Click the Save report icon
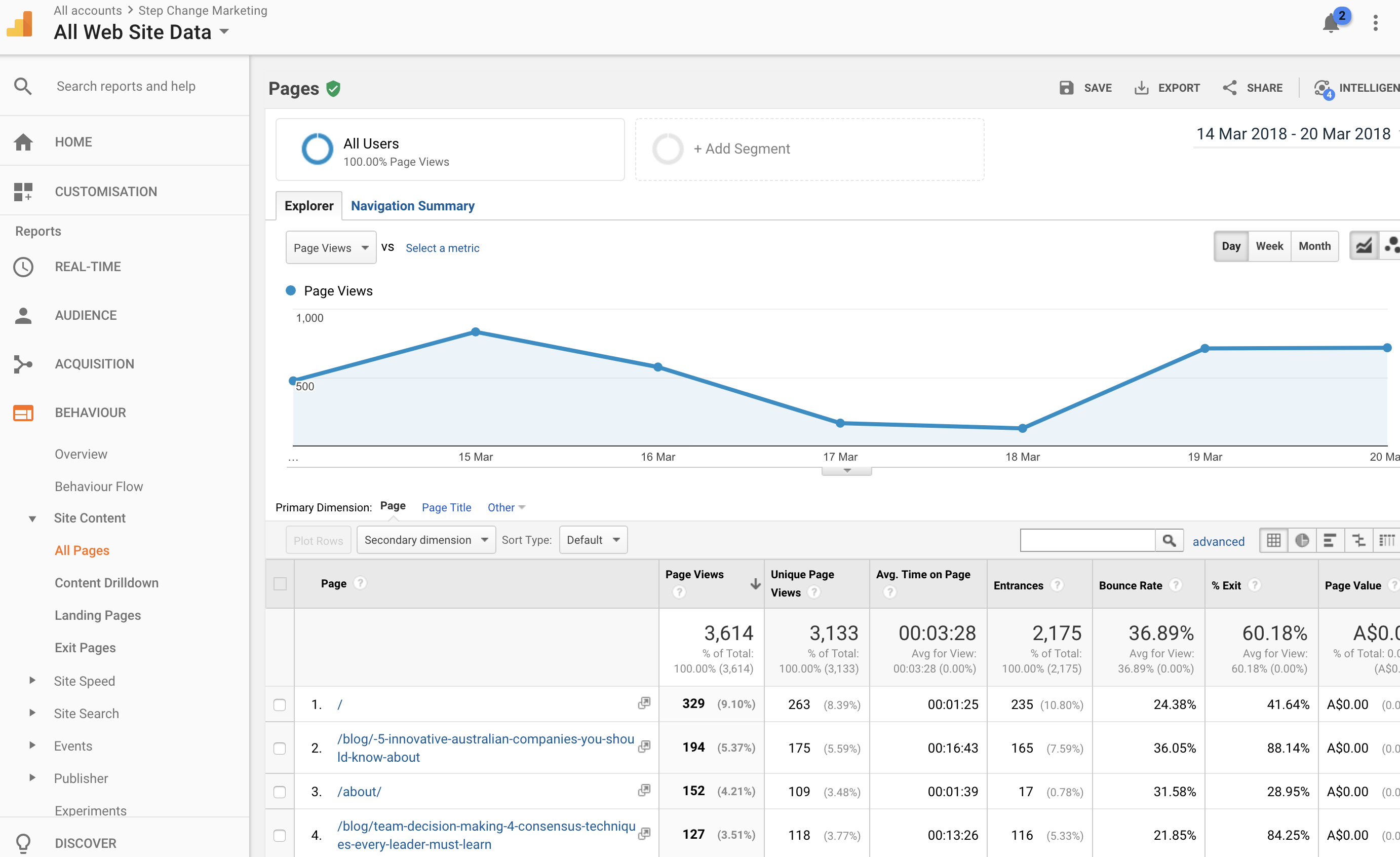The height and width of the screenshot is (857, 1400). coord(1066,87)
